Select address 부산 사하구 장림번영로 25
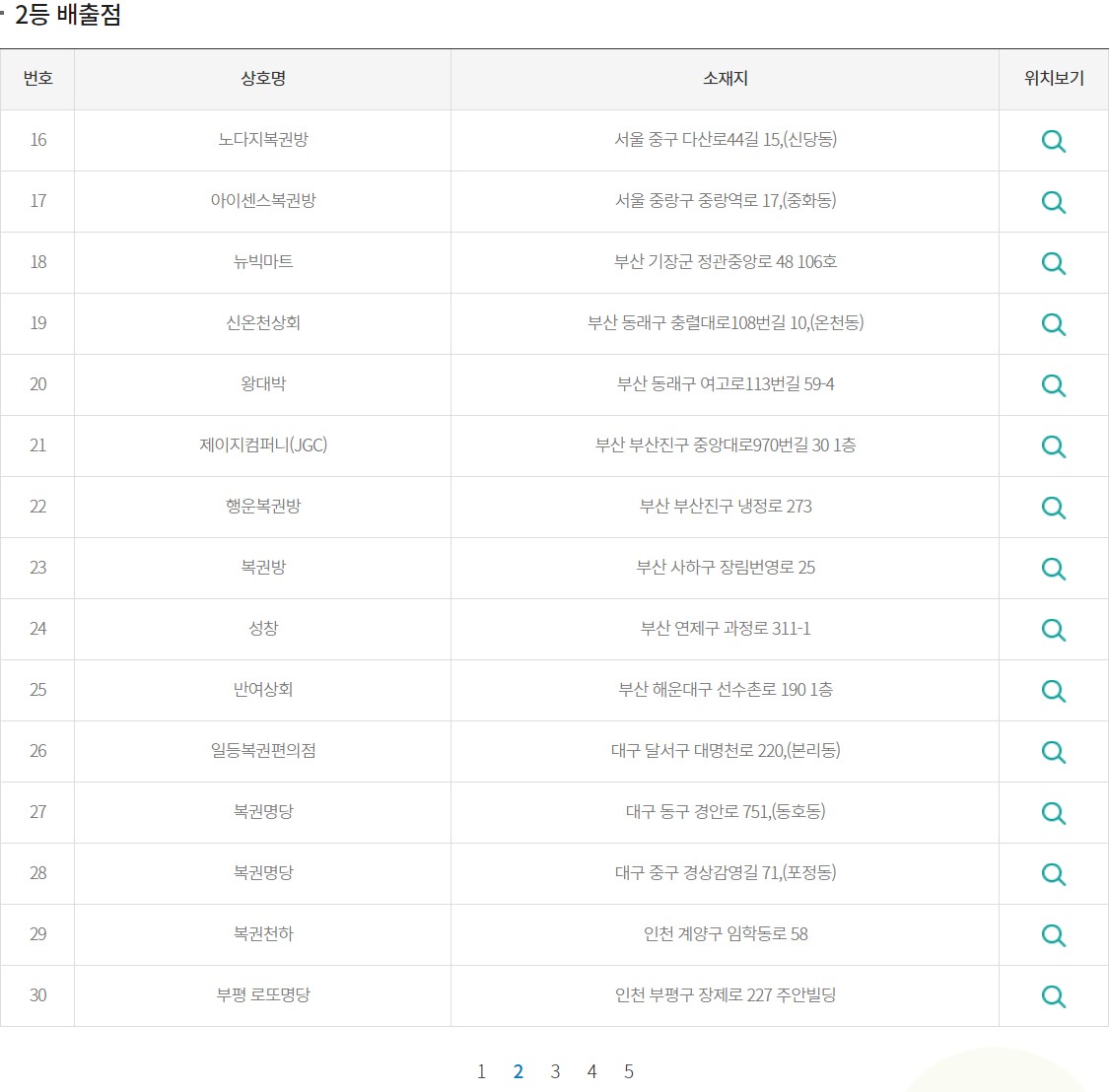 point(725,568)
